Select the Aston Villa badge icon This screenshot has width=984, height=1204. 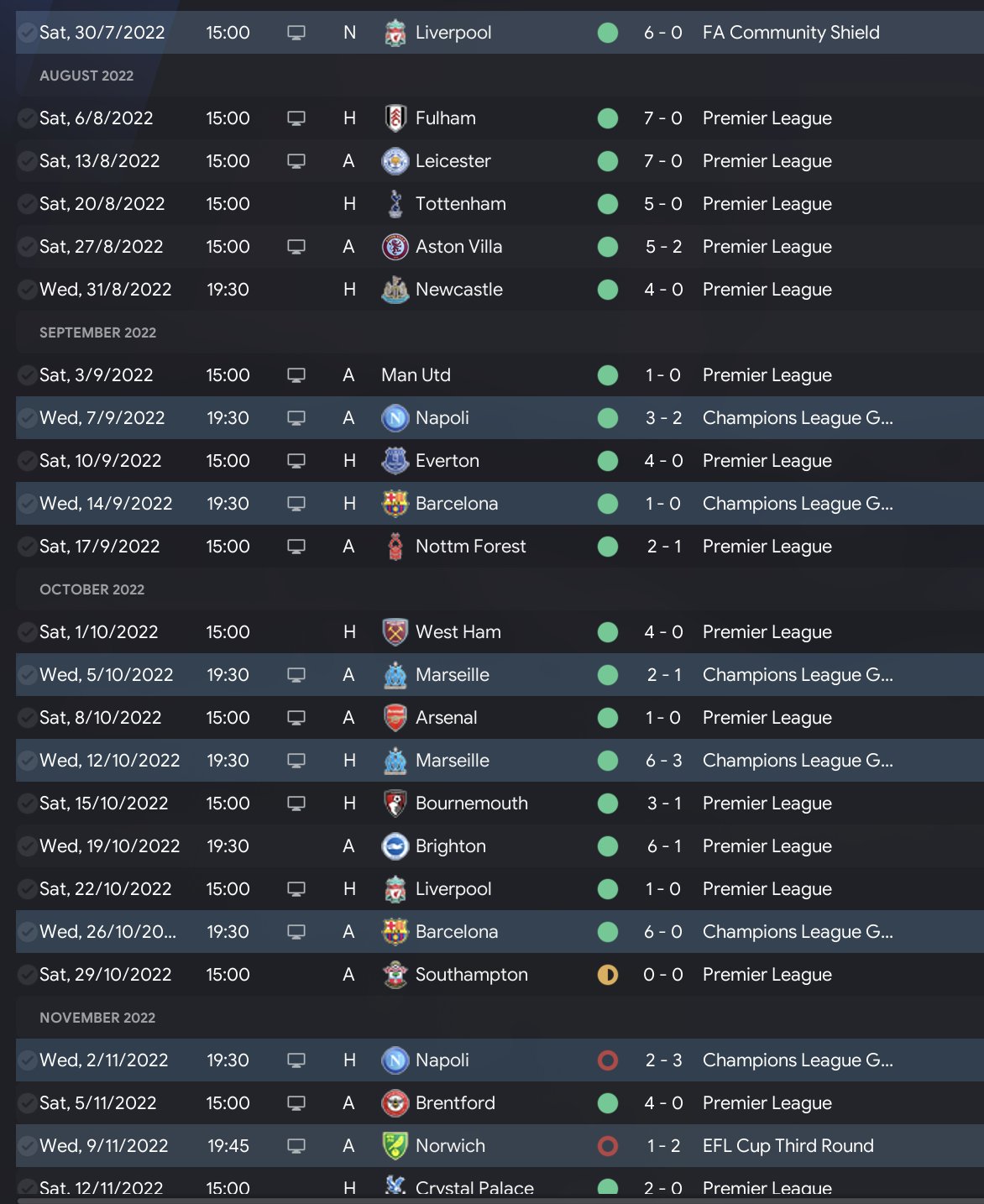coord(395,247)
